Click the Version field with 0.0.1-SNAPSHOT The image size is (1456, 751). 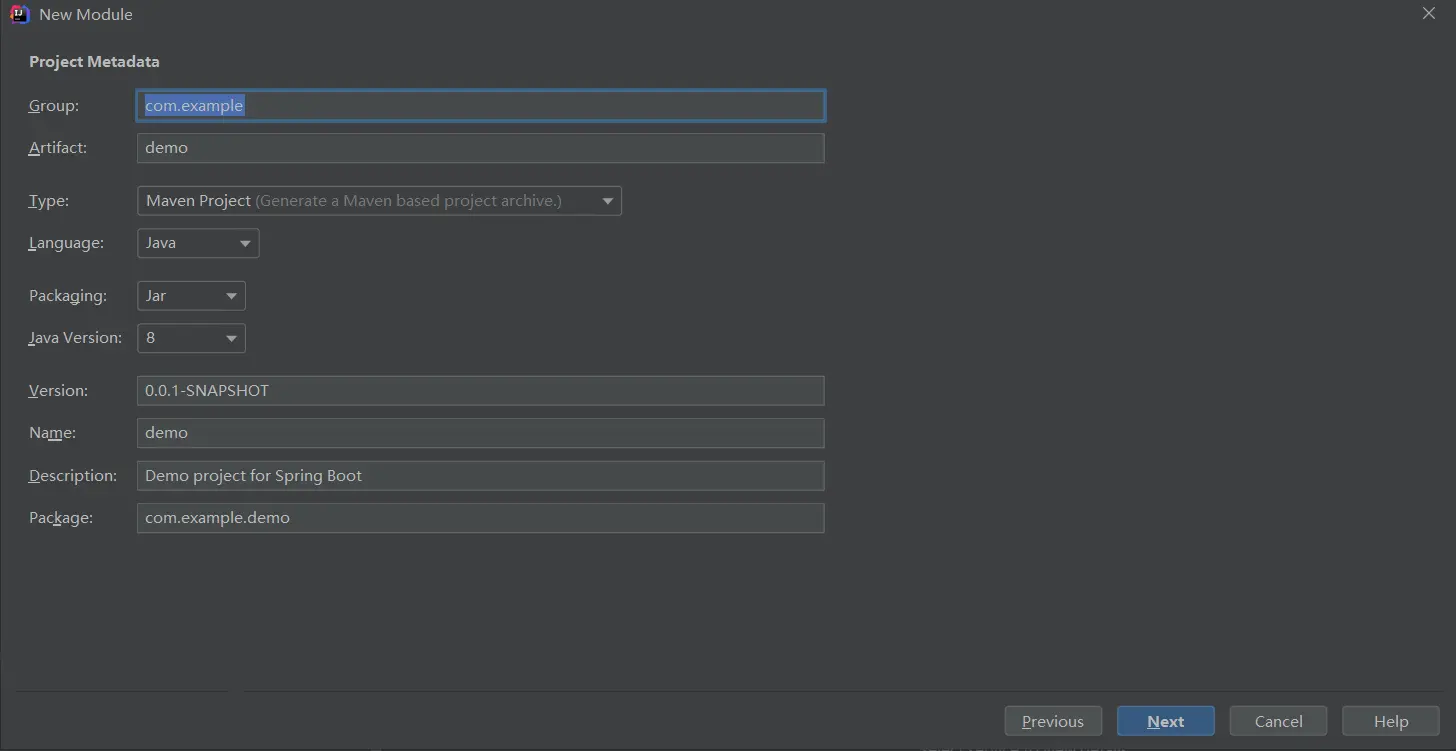tap(480, 391)
